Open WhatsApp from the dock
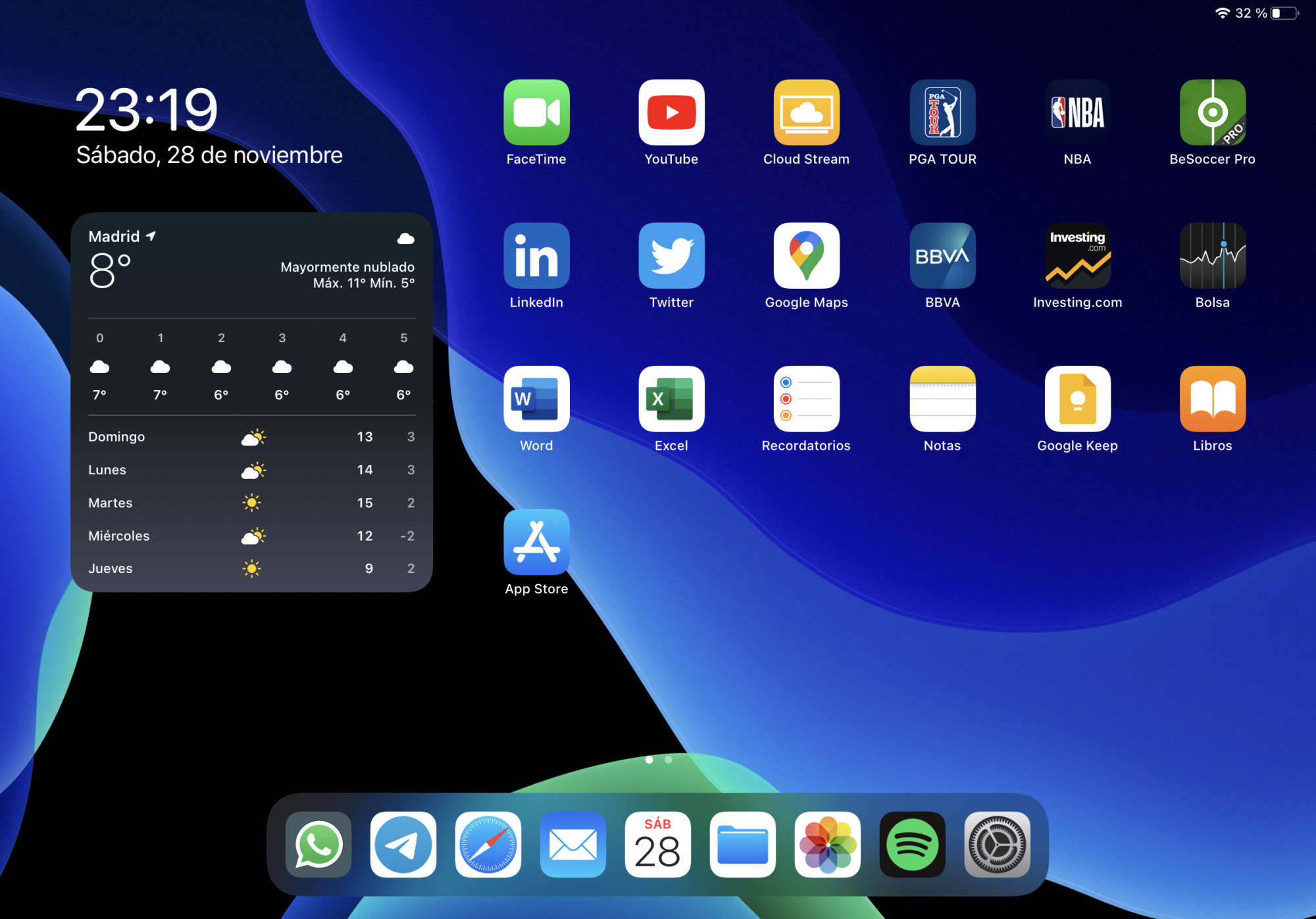The image size is (1316, 919). (x=318, y=845)
